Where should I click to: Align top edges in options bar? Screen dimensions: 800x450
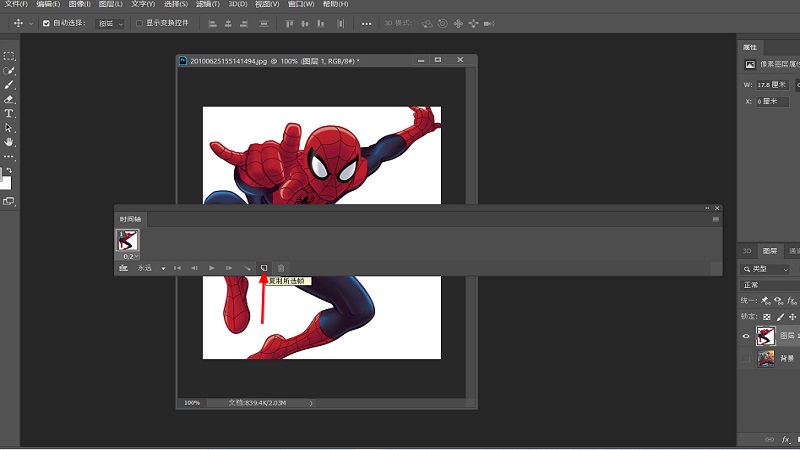point(289,23)
